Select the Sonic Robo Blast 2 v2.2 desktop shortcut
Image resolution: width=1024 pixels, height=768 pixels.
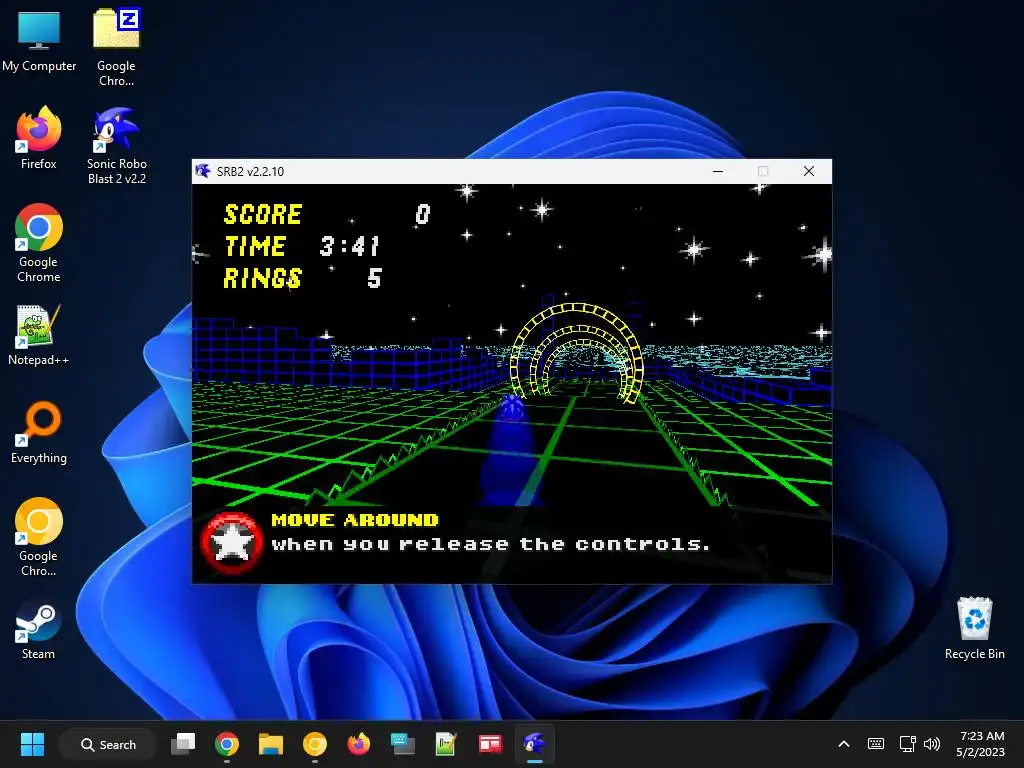pyautogui.click(x=116, y=145)
